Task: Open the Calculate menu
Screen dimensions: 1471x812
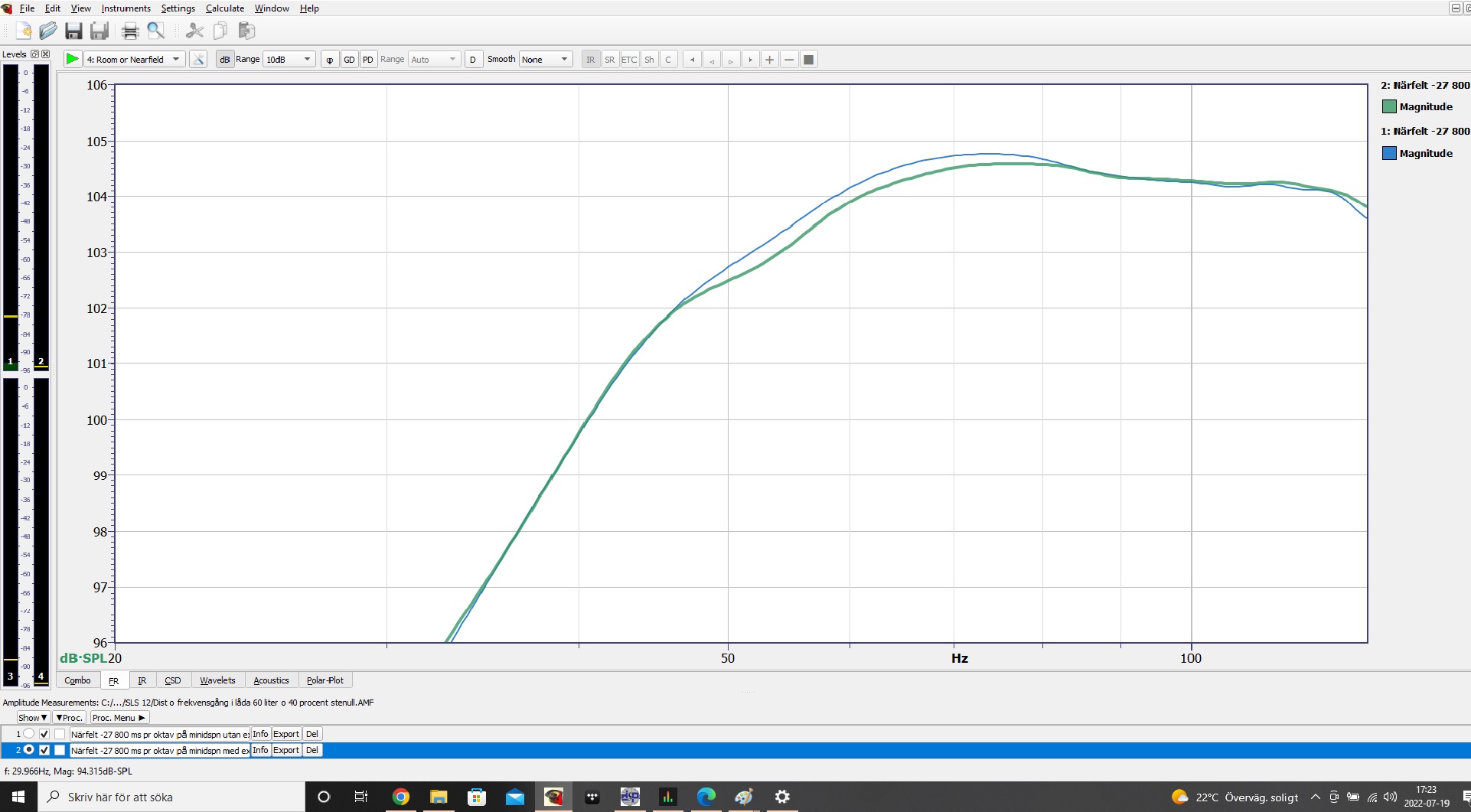Action: point(225,8)
